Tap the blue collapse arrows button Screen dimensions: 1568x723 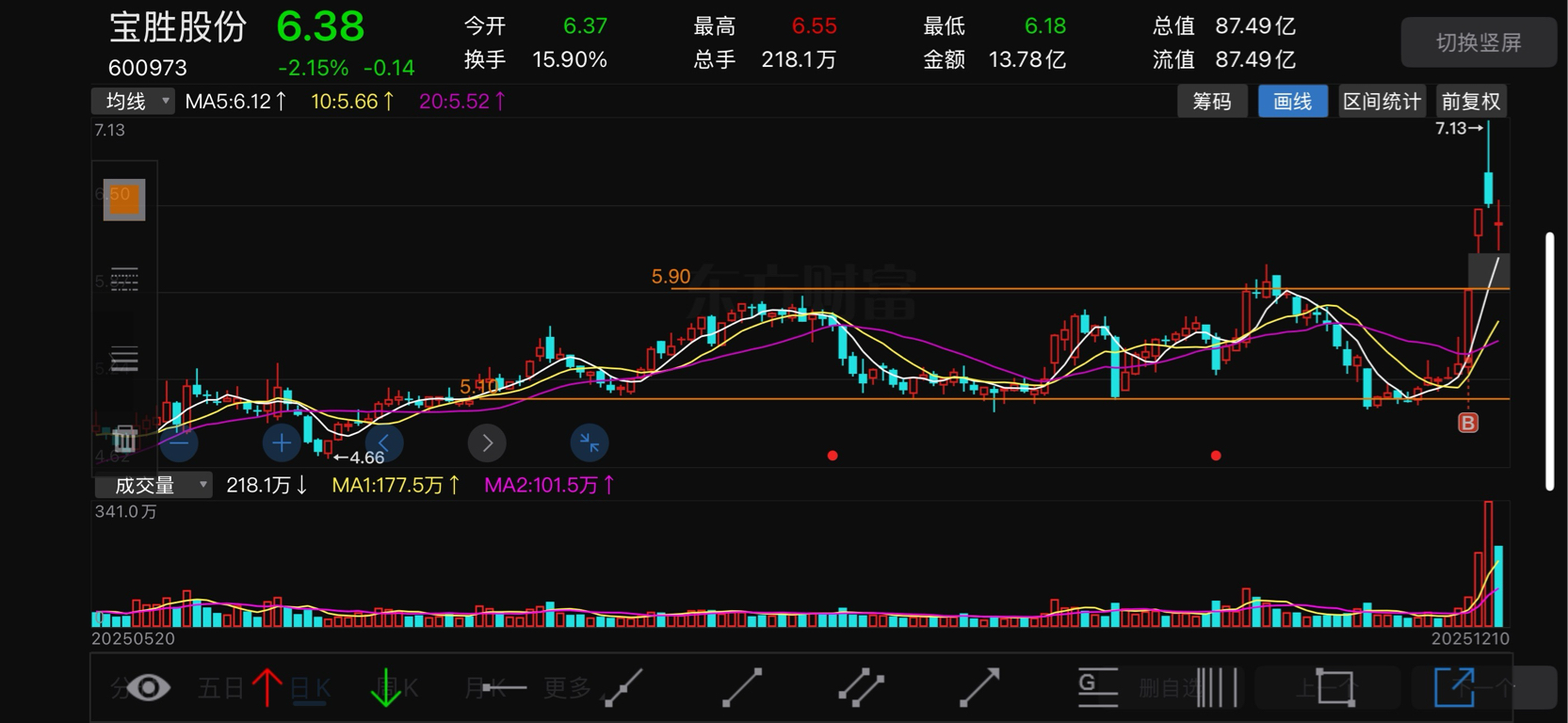pyautogui.click(x=590, y=442)
